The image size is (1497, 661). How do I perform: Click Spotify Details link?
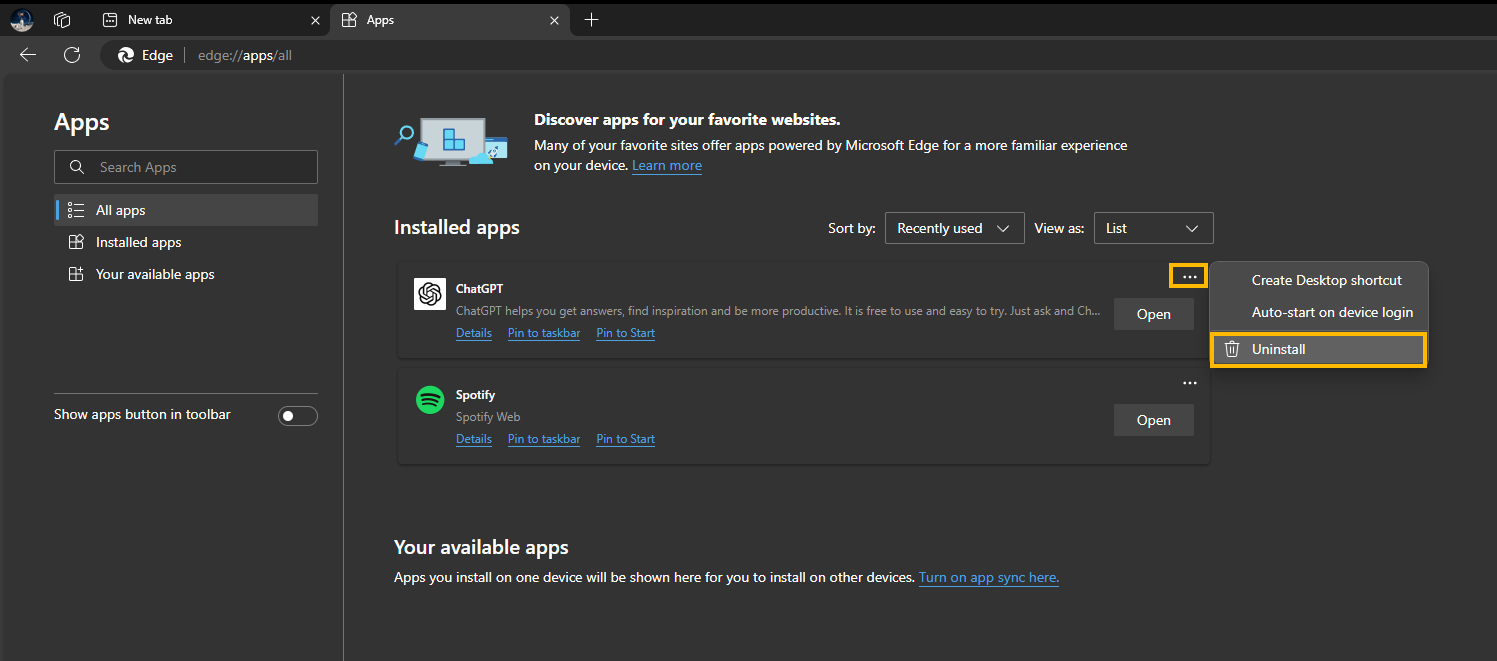click(474, 439)
